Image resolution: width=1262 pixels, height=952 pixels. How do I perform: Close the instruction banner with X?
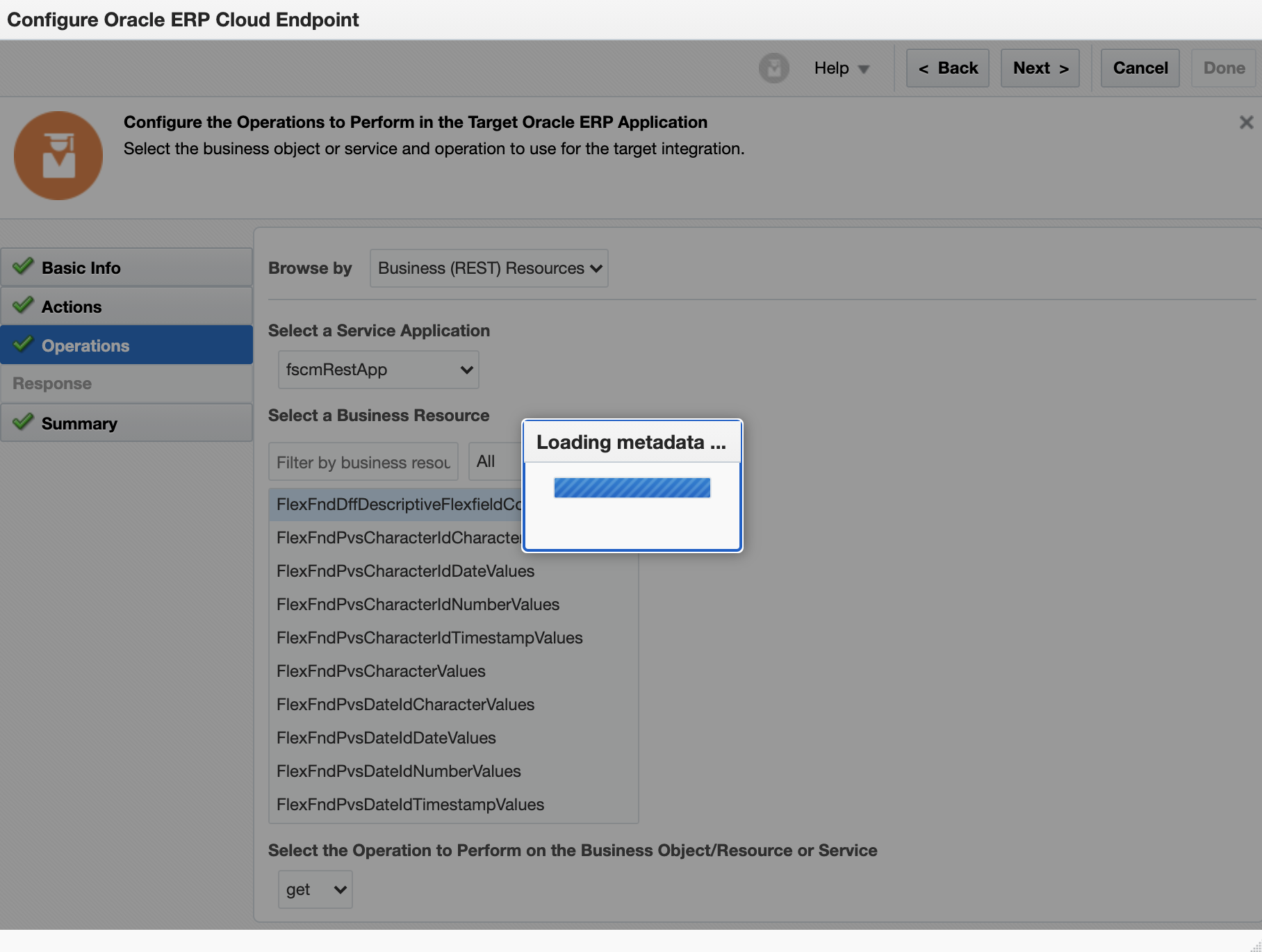[1246, 122]
